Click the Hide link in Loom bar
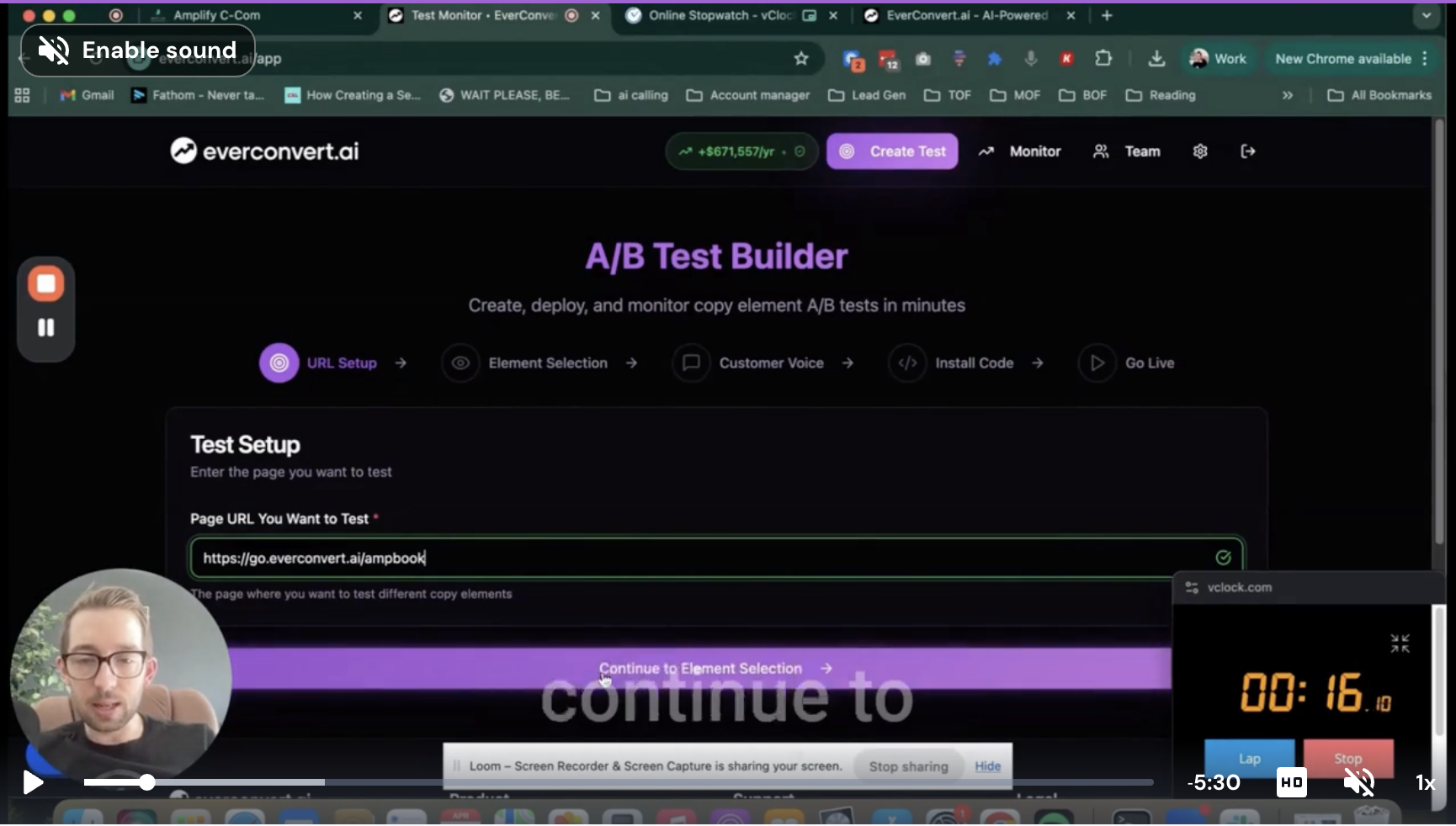Viewport: 1456px width, 826px height. 987,766
